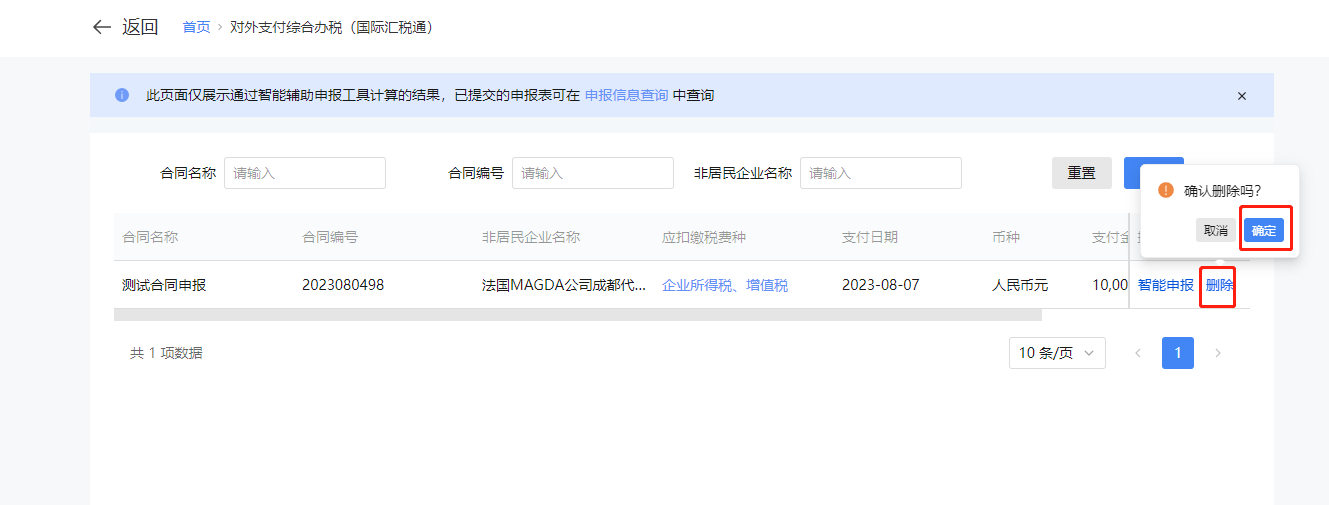Open the 申报信息查询 link
The width and height of the screenshot is (1329, 505).
(x=626, y=95)
